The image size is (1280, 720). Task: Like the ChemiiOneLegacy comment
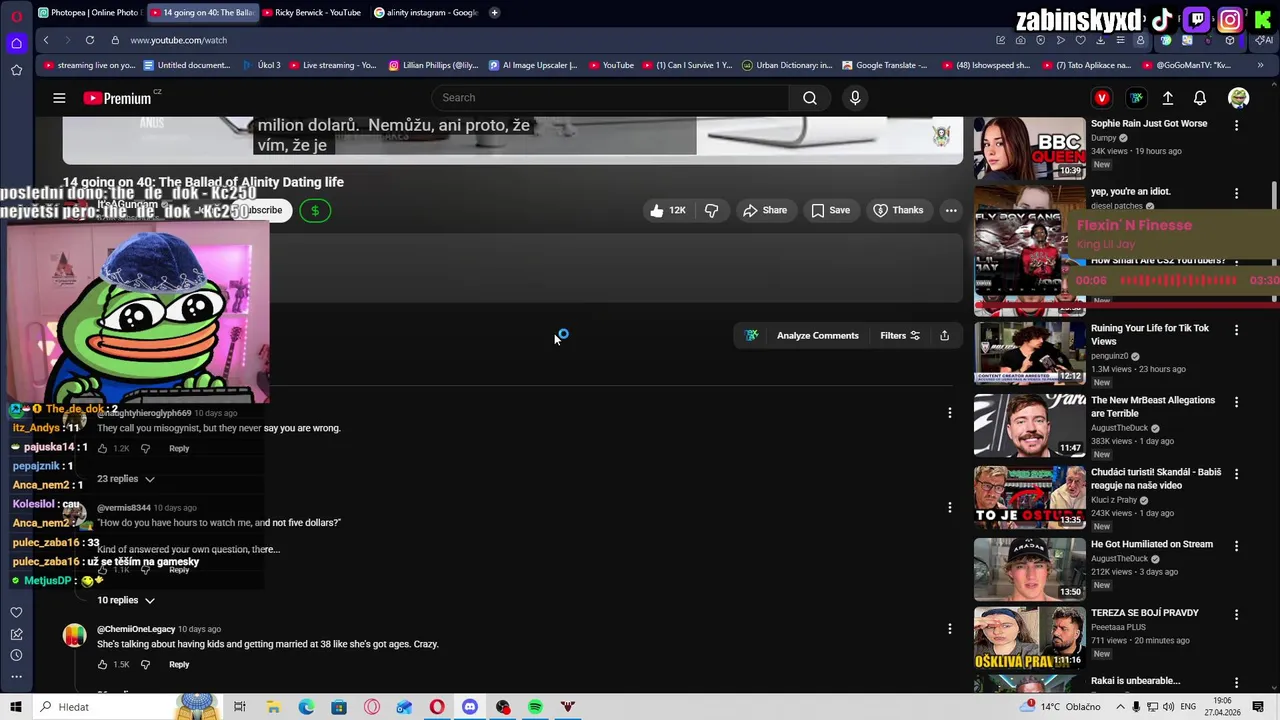tap(102, 664)
